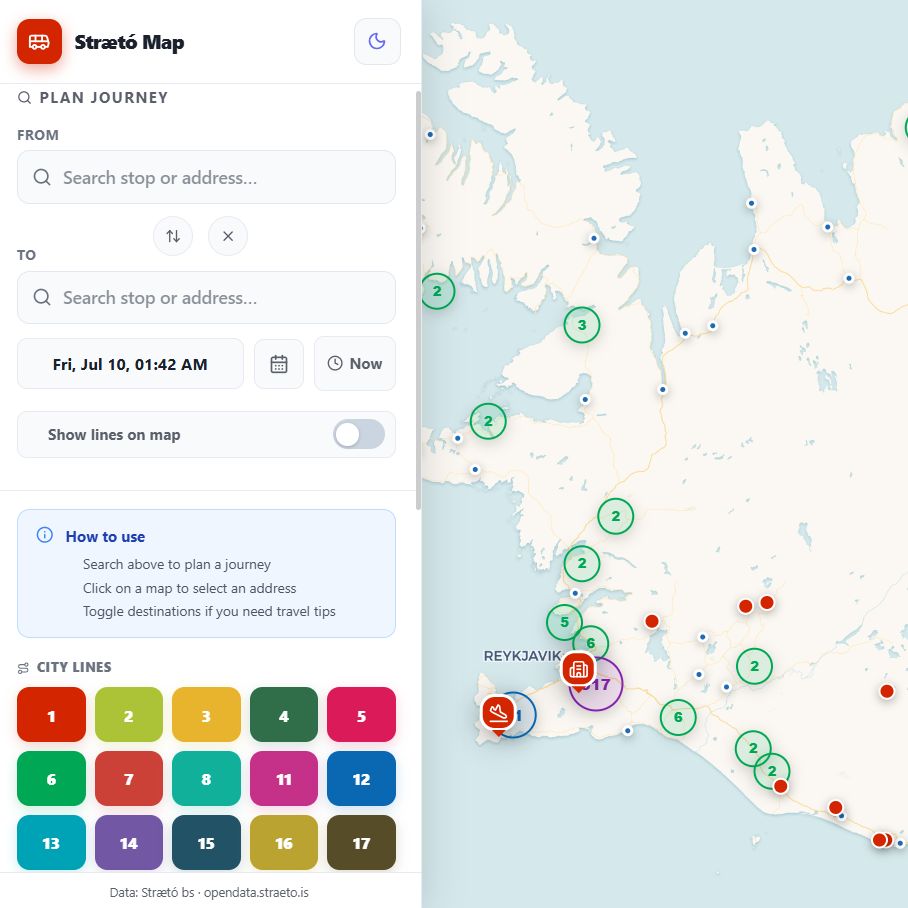
Task: Open the green cluster labeled 5
Action: [x=564, y=622]
